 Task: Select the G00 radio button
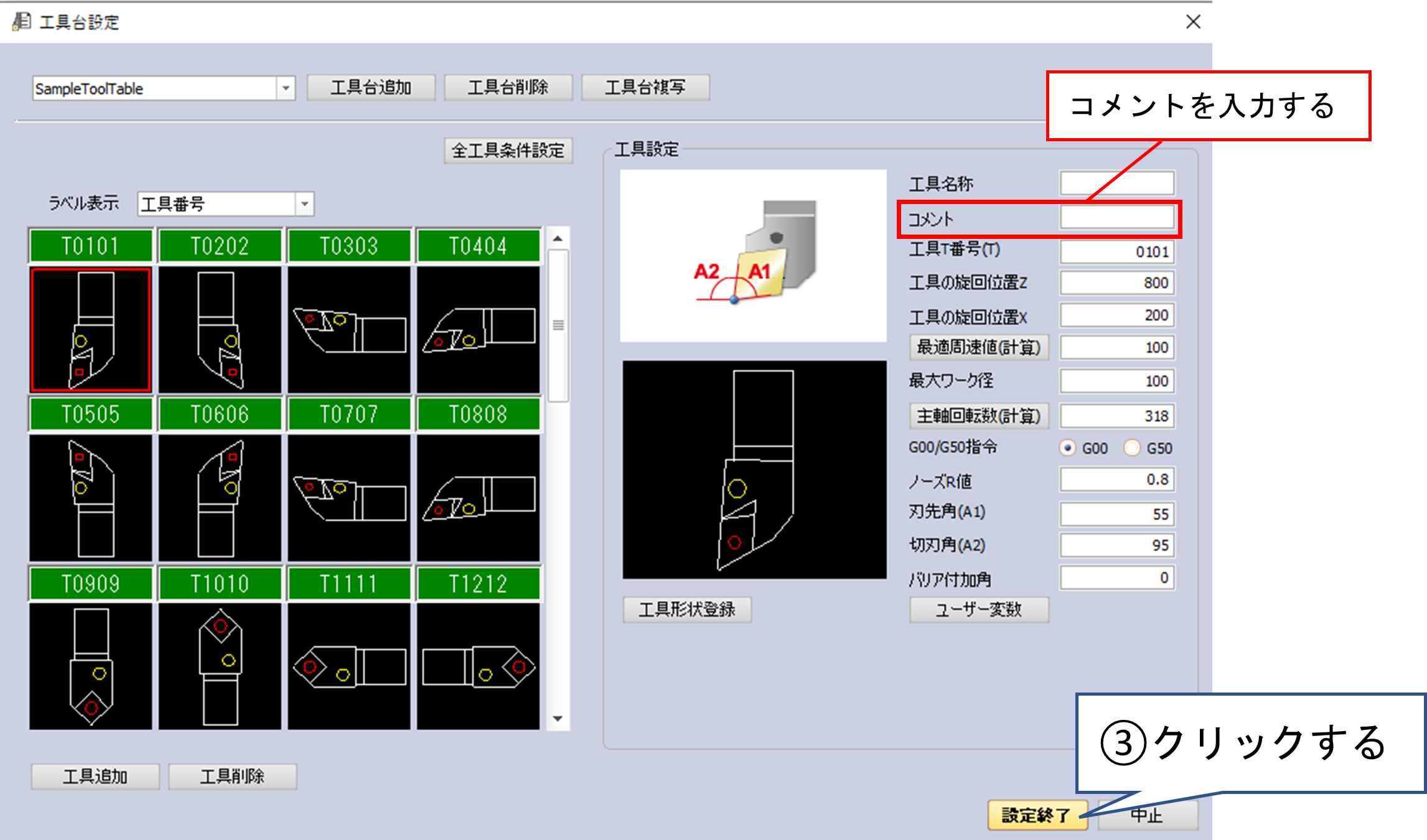1068,448
